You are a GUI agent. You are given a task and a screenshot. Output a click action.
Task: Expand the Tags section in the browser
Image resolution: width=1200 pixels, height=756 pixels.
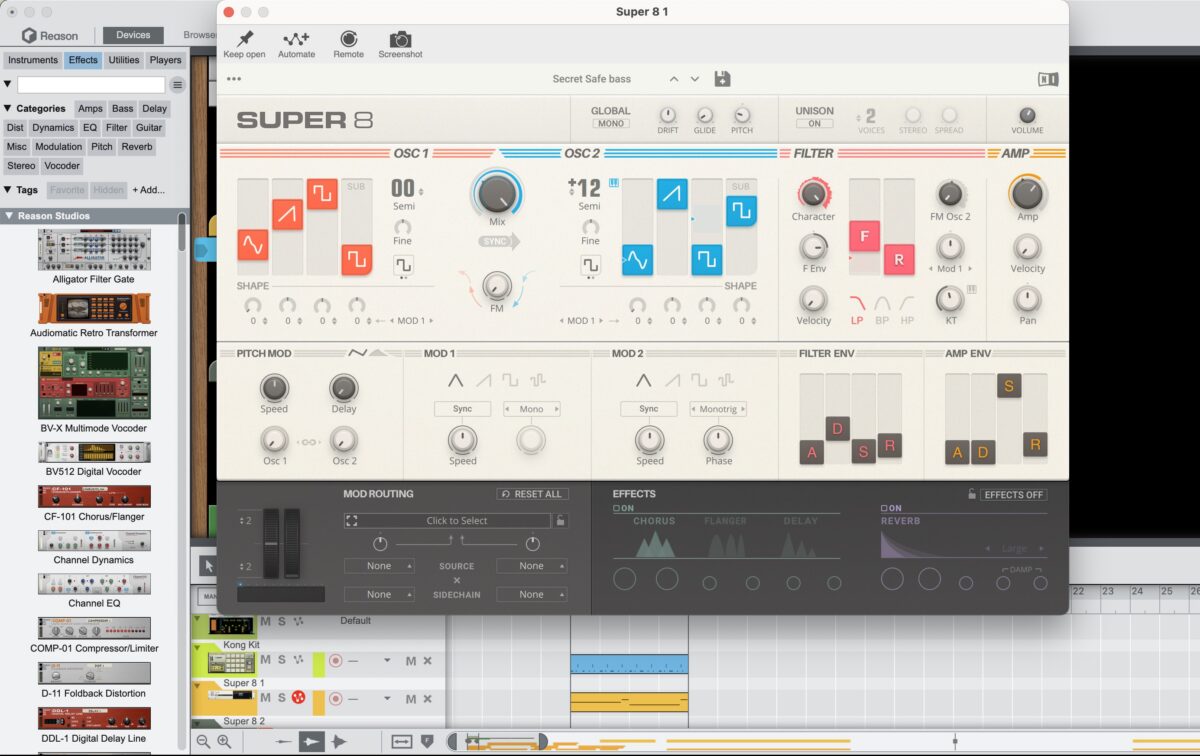(8, 189)
